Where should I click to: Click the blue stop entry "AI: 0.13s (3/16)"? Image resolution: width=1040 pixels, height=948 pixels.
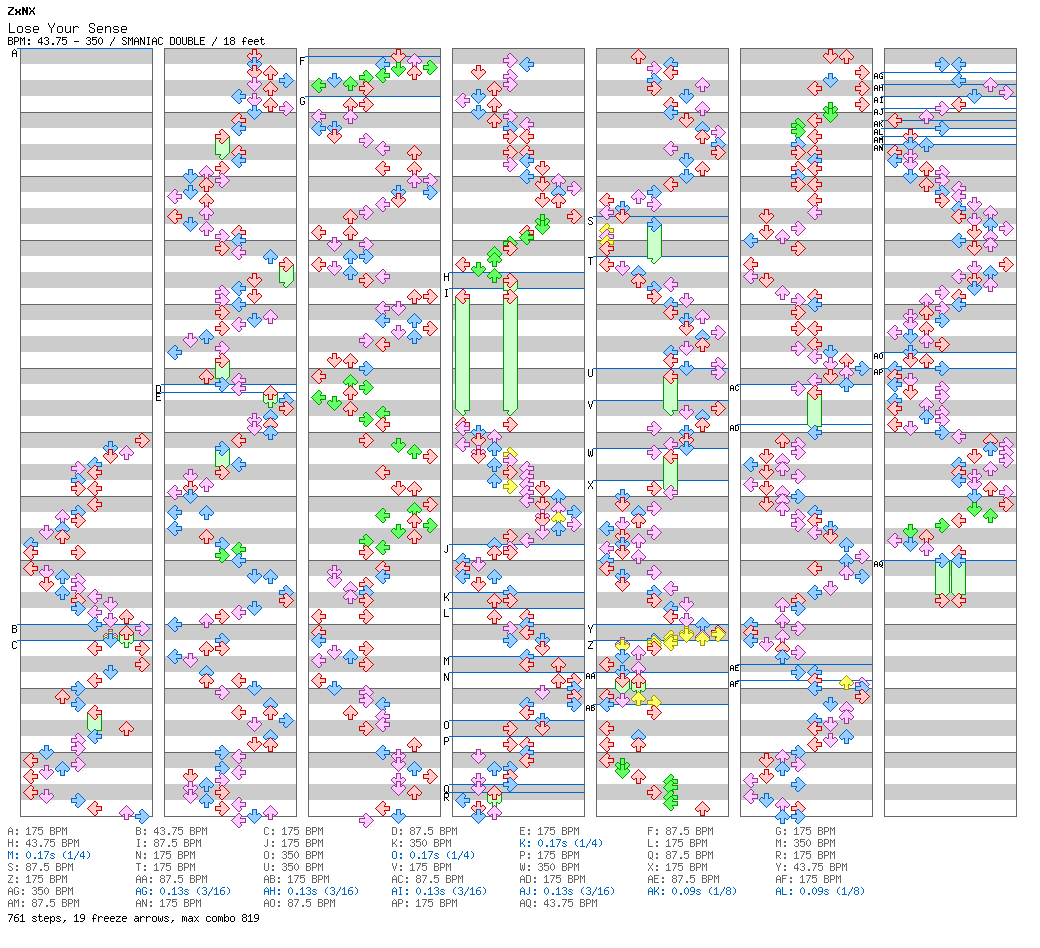[439, 891]
